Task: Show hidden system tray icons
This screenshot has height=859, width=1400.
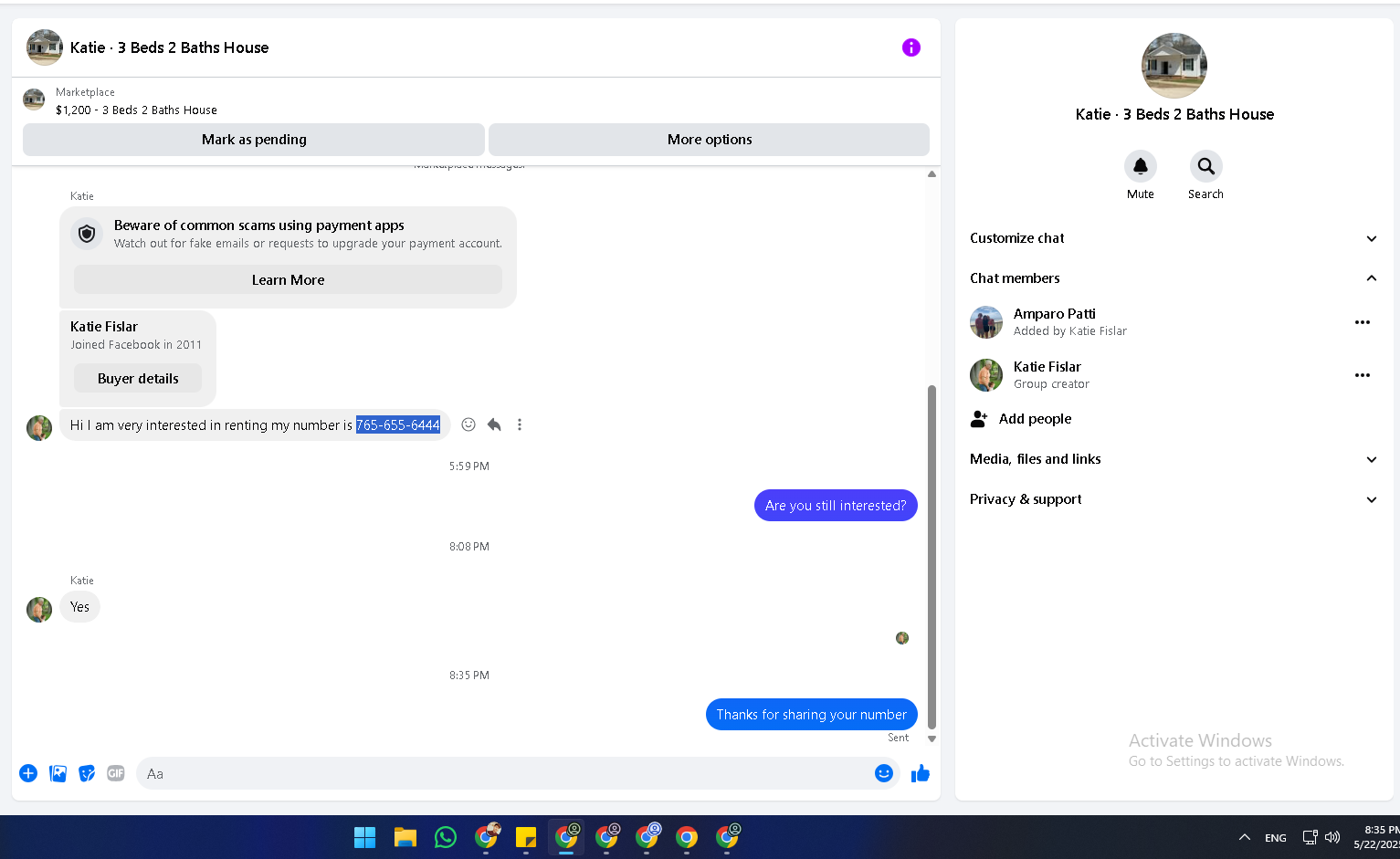Action: pos(1244,837)
